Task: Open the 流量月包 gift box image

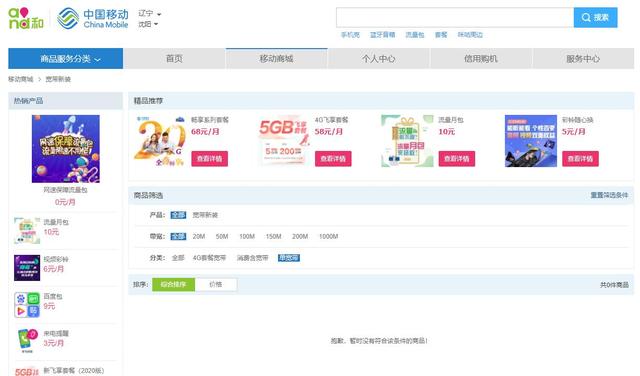Action: coord(407,141)
